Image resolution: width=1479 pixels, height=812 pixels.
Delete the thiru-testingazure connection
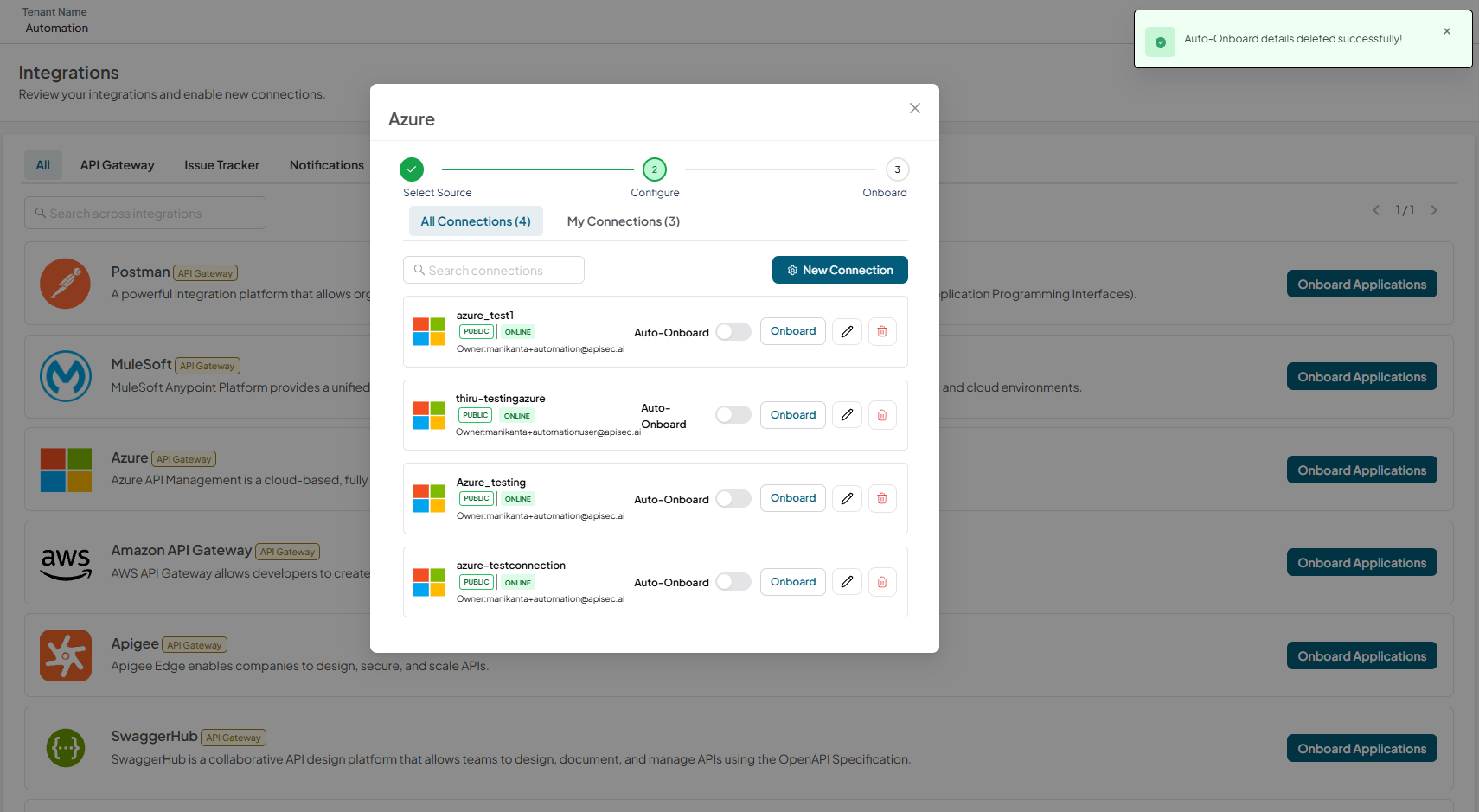[882, 415]
